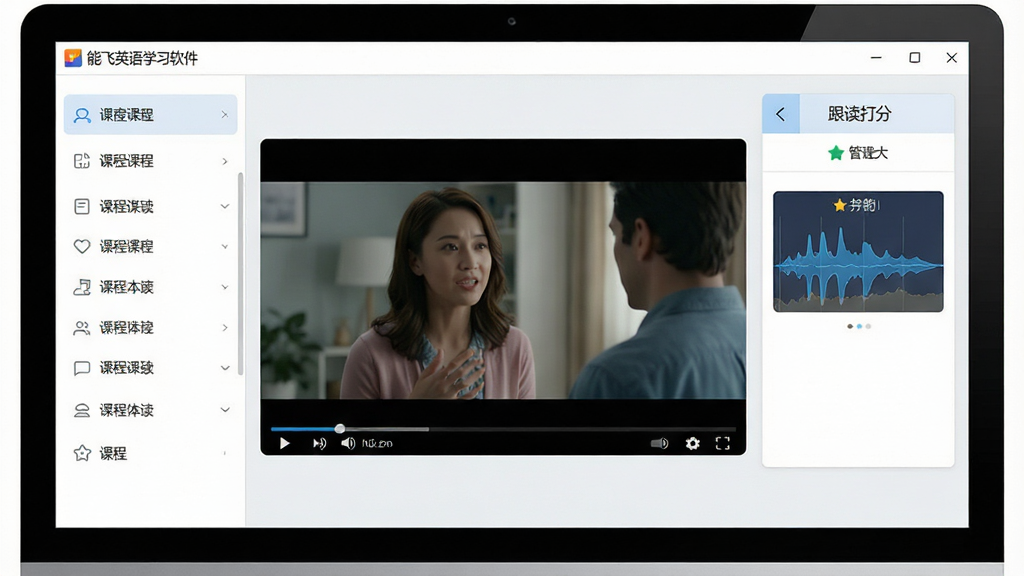The width and height of the screenshot is (1024, 576).
Task: Expand the chevron on the highlighted user-icon row
Action: [225, 115]
